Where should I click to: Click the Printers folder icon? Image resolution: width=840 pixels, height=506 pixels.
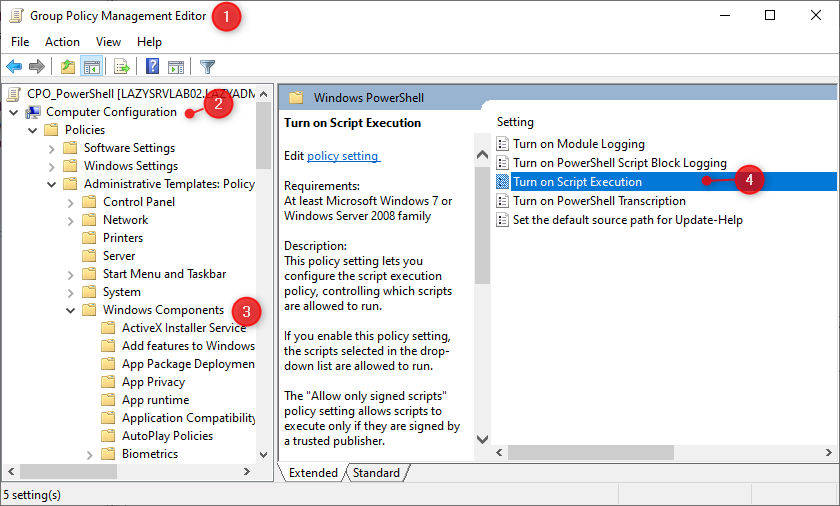[x=89, y=238]
